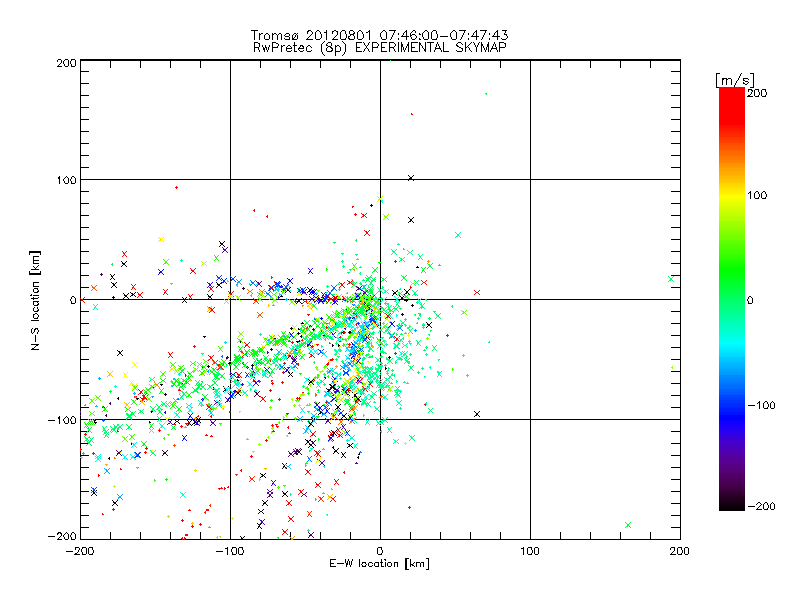Click the x-axis tick label '-100'
800x600 pixels.
click(230, 552)
